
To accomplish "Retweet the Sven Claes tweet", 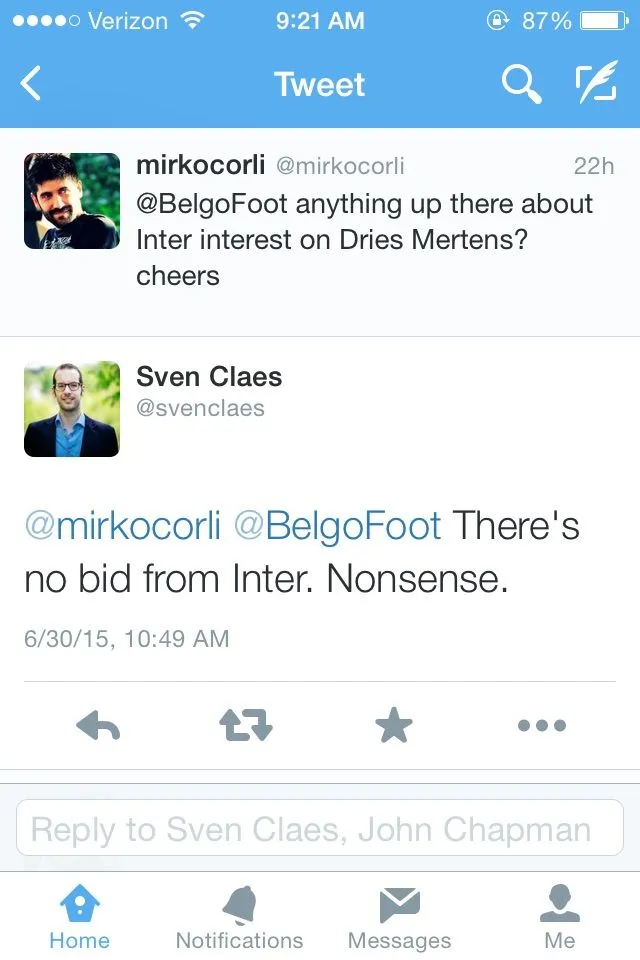I will click(245, 726).
